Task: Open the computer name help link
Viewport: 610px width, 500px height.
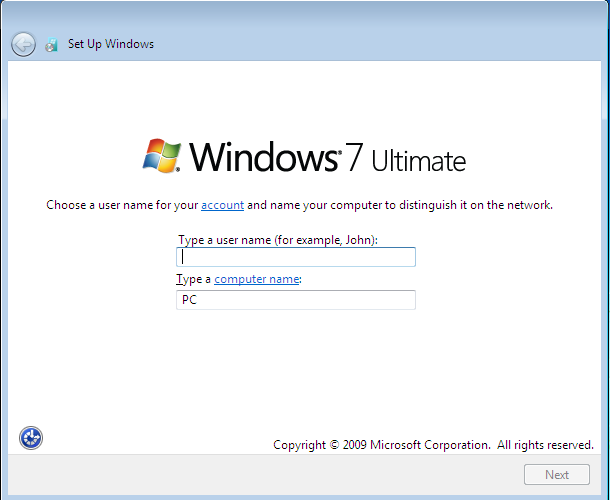Action: tap(256, 279)
